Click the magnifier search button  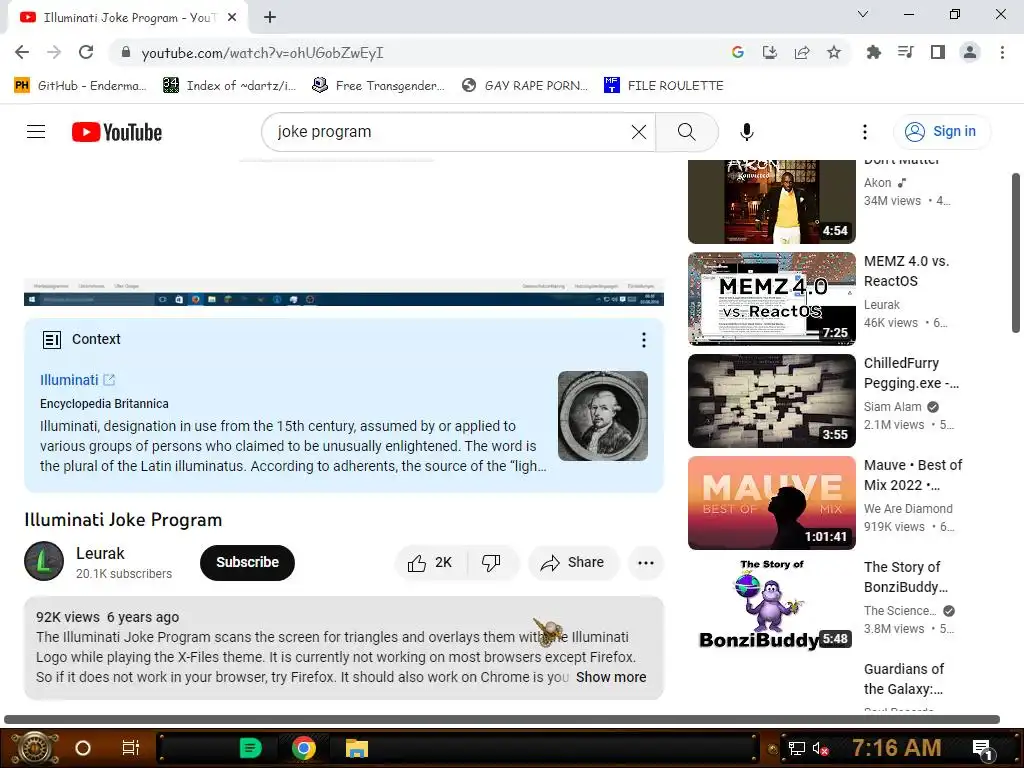click(686, 132)
